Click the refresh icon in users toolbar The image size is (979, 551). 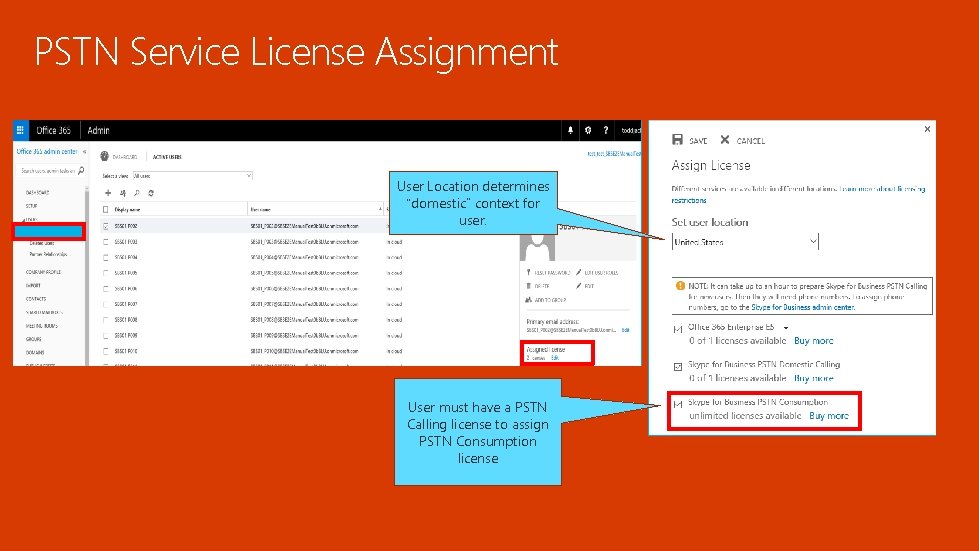coord(151,193)
